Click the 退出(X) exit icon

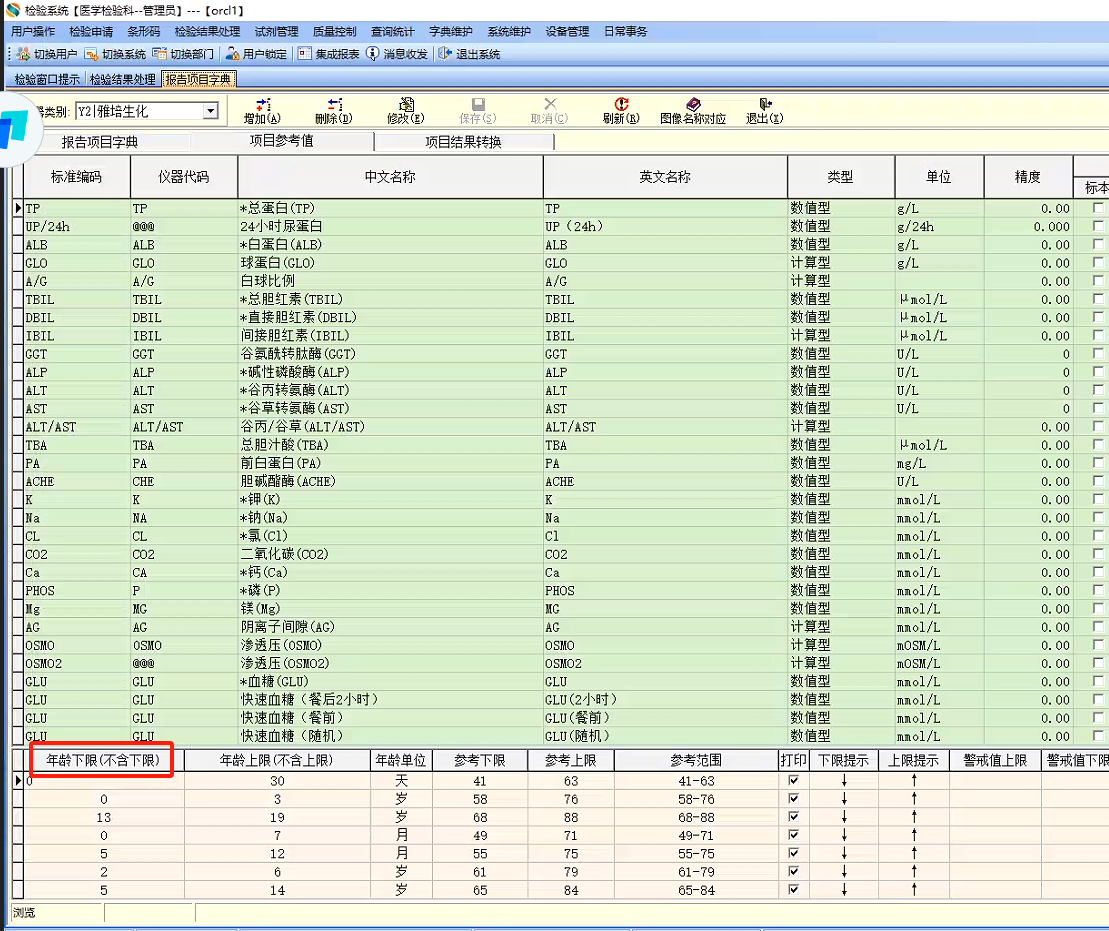pyautogui.click(x=765, y=105)
